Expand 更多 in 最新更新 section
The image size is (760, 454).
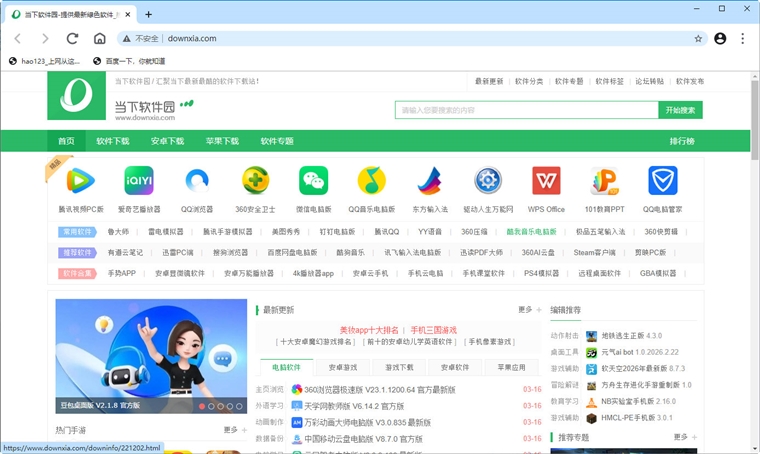[x=530, y=310]
